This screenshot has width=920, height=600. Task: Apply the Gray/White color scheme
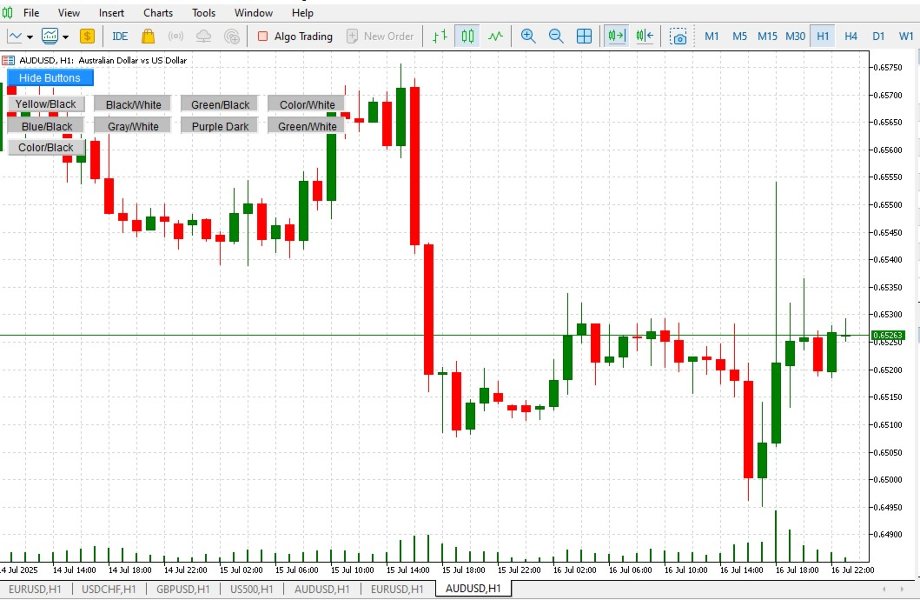pyautogui.click(x=133, y=126)
